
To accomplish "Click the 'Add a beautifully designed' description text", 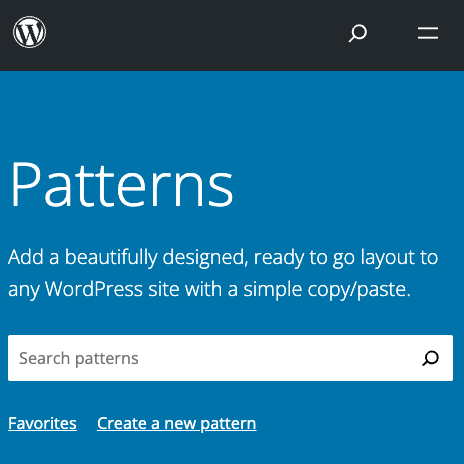I will (x=223, y=273).
